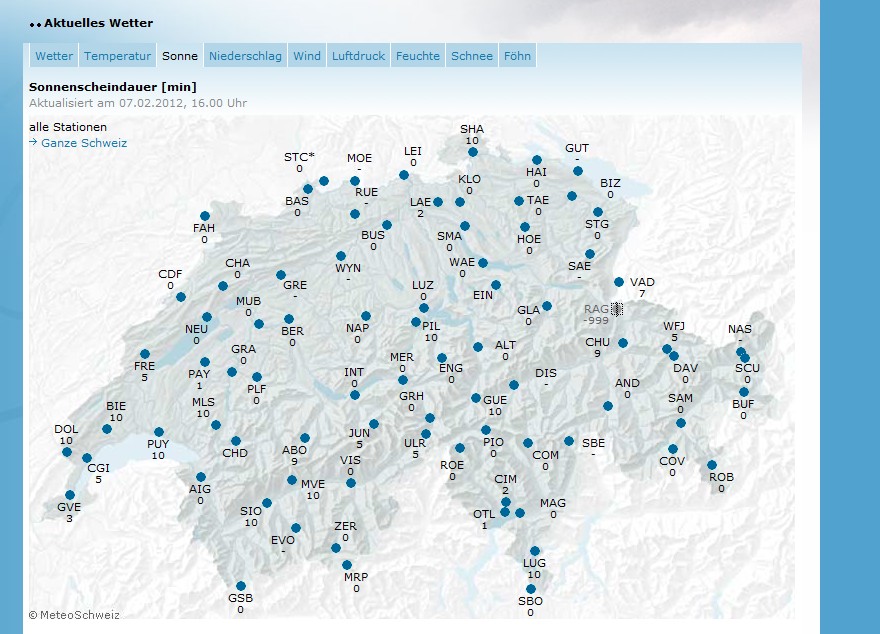
Task: Click the greyed-out RAG station marker
Action: pos(616,309)
